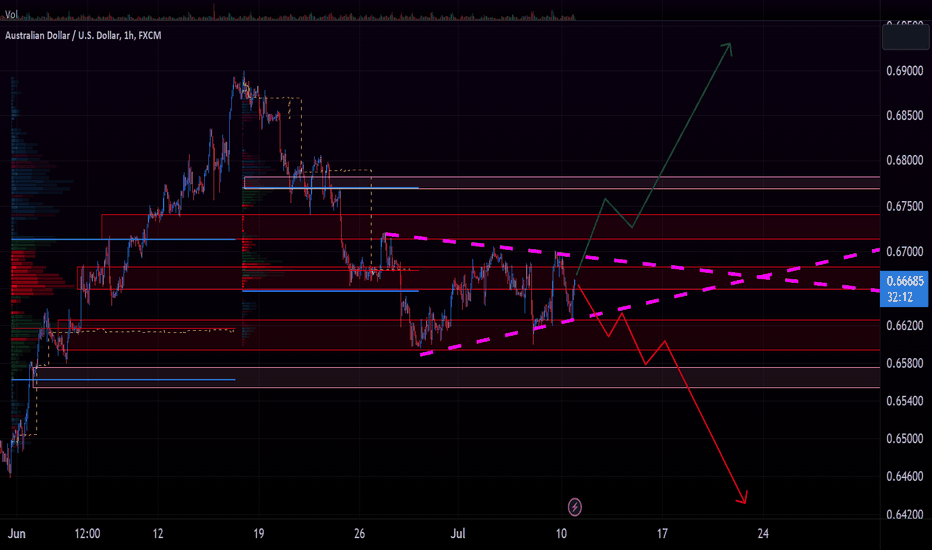Click the 0.64200 price axis label
Image resolution: width=932 pixels, height=550 pixels.
(x=905, y=514)
